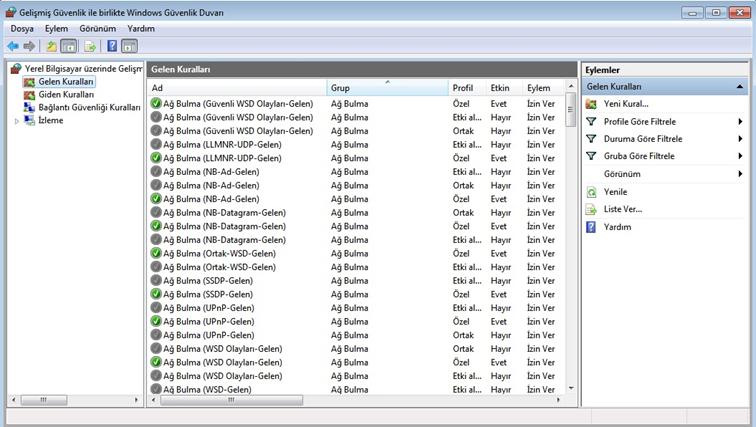Click the Export List toolbar icon

[x=90, y=46]
